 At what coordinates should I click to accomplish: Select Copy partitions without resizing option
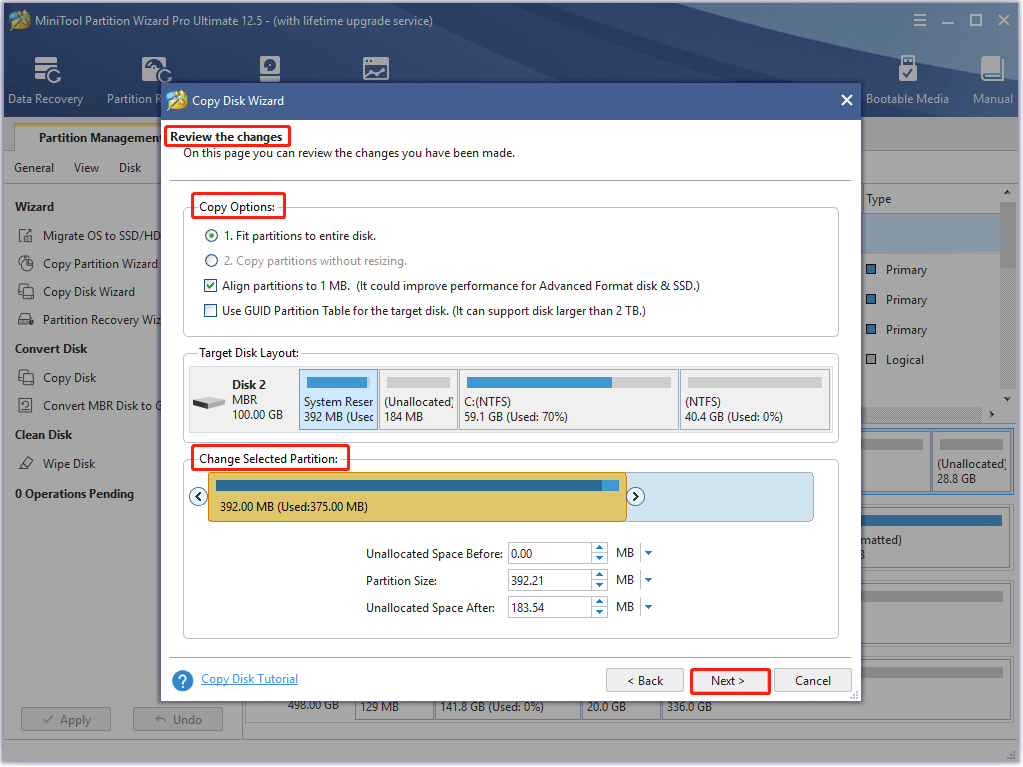click(x=211, y=261)
